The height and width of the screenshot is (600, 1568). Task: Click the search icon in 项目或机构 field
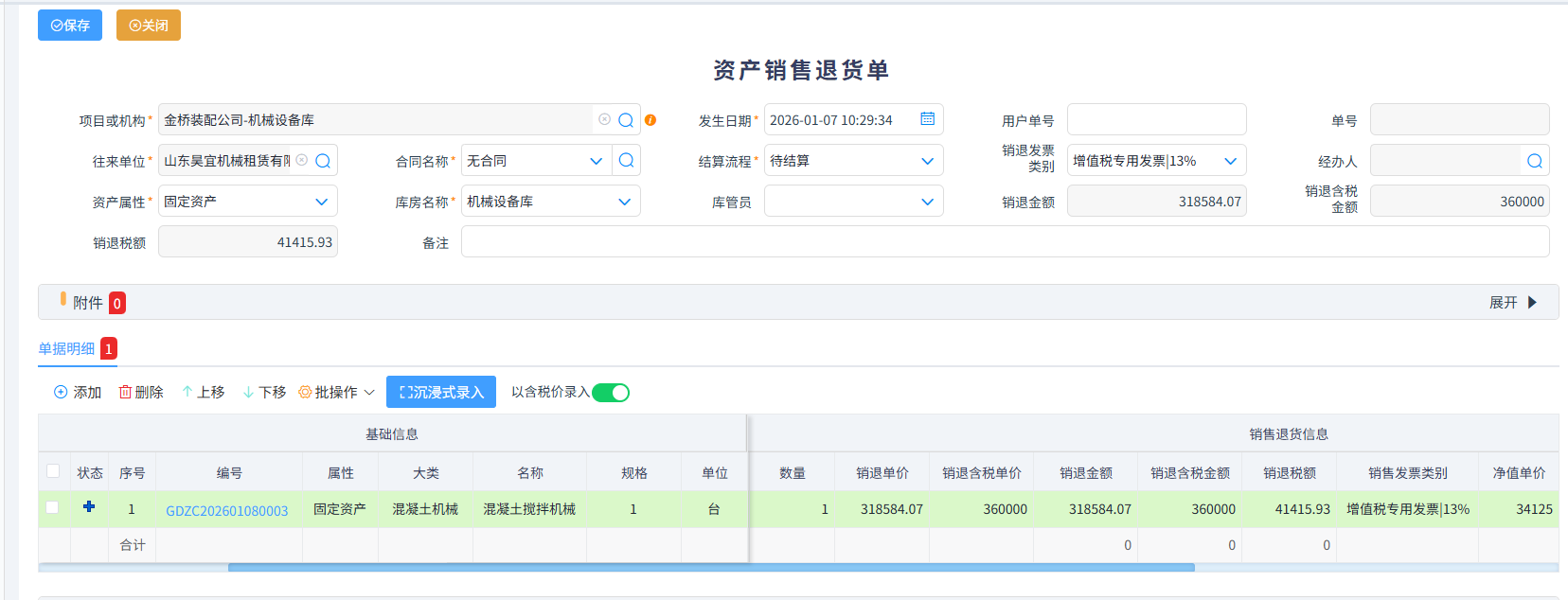point(626,120)
